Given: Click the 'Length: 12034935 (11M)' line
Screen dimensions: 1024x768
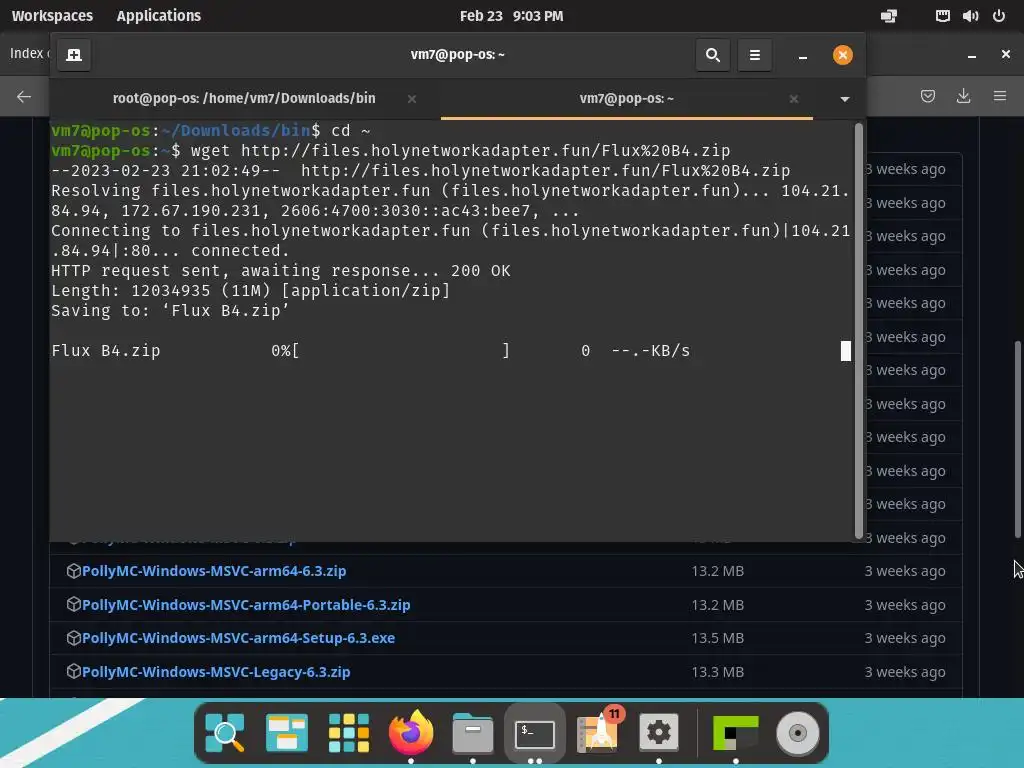Looking at the screenshot, I should click(251, 291).
